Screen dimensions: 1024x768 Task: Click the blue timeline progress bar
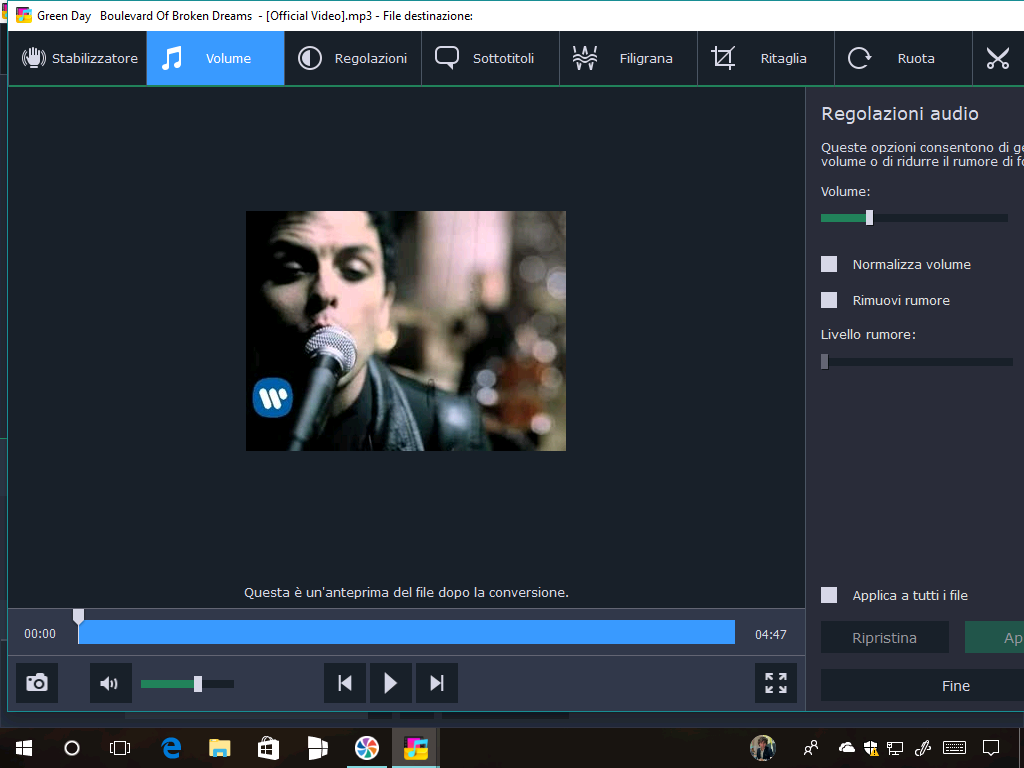[x=406, y=632]
